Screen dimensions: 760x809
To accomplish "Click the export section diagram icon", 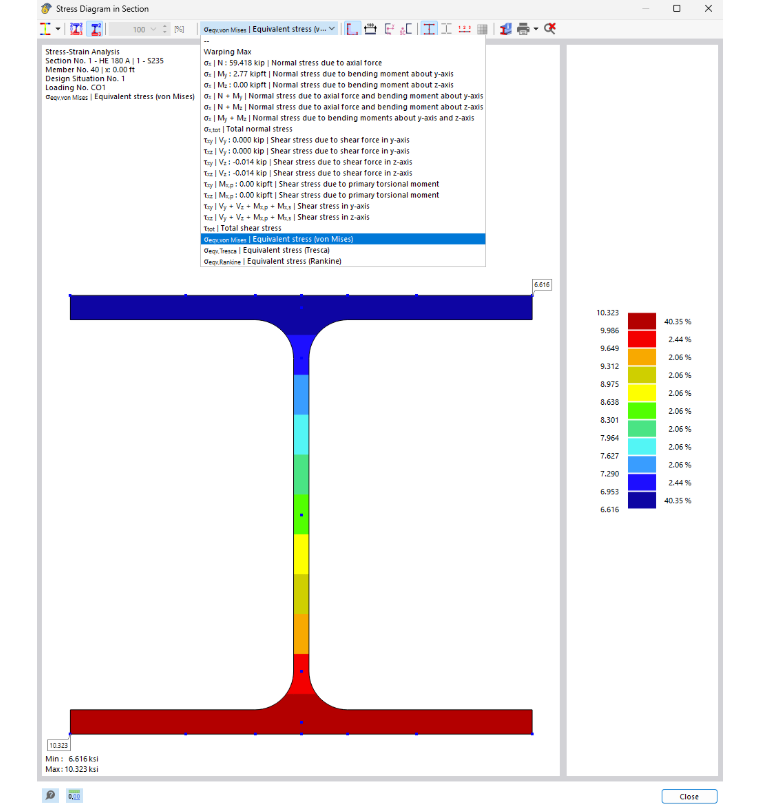I will pos(506,29).
